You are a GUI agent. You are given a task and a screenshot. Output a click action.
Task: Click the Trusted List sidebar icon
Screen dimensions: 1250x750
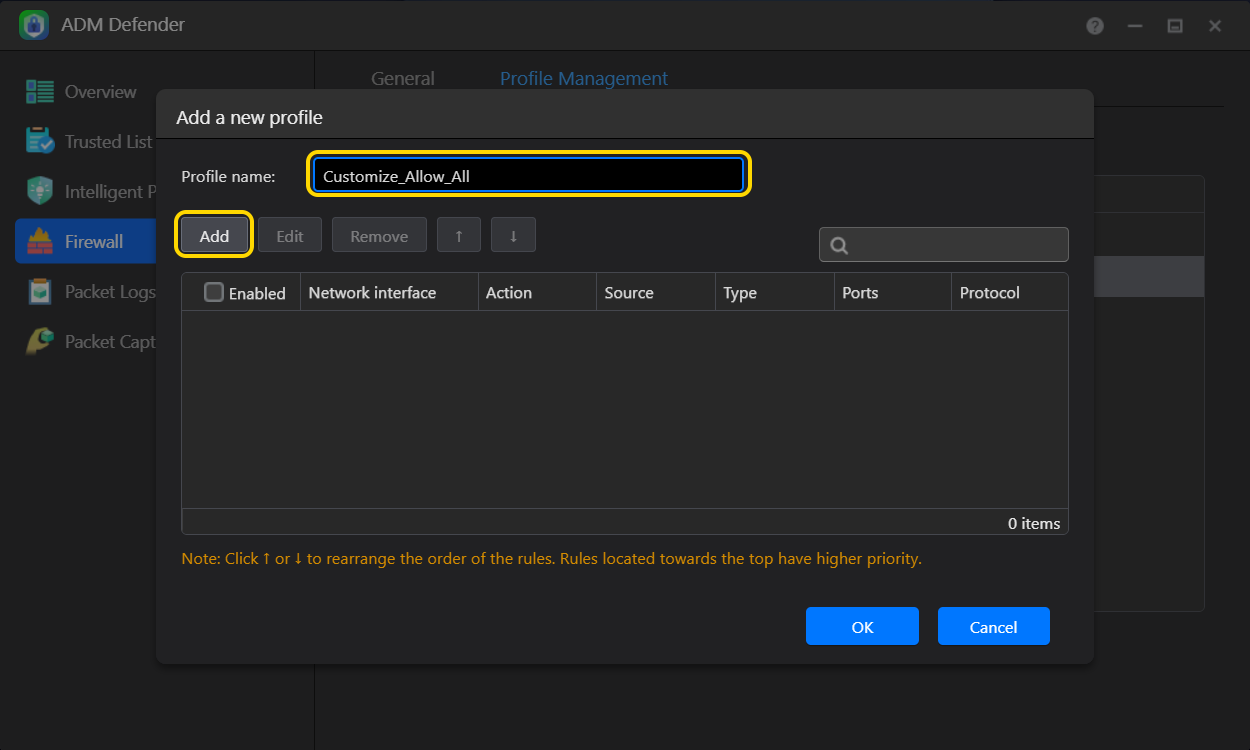[x=40, y=141]
